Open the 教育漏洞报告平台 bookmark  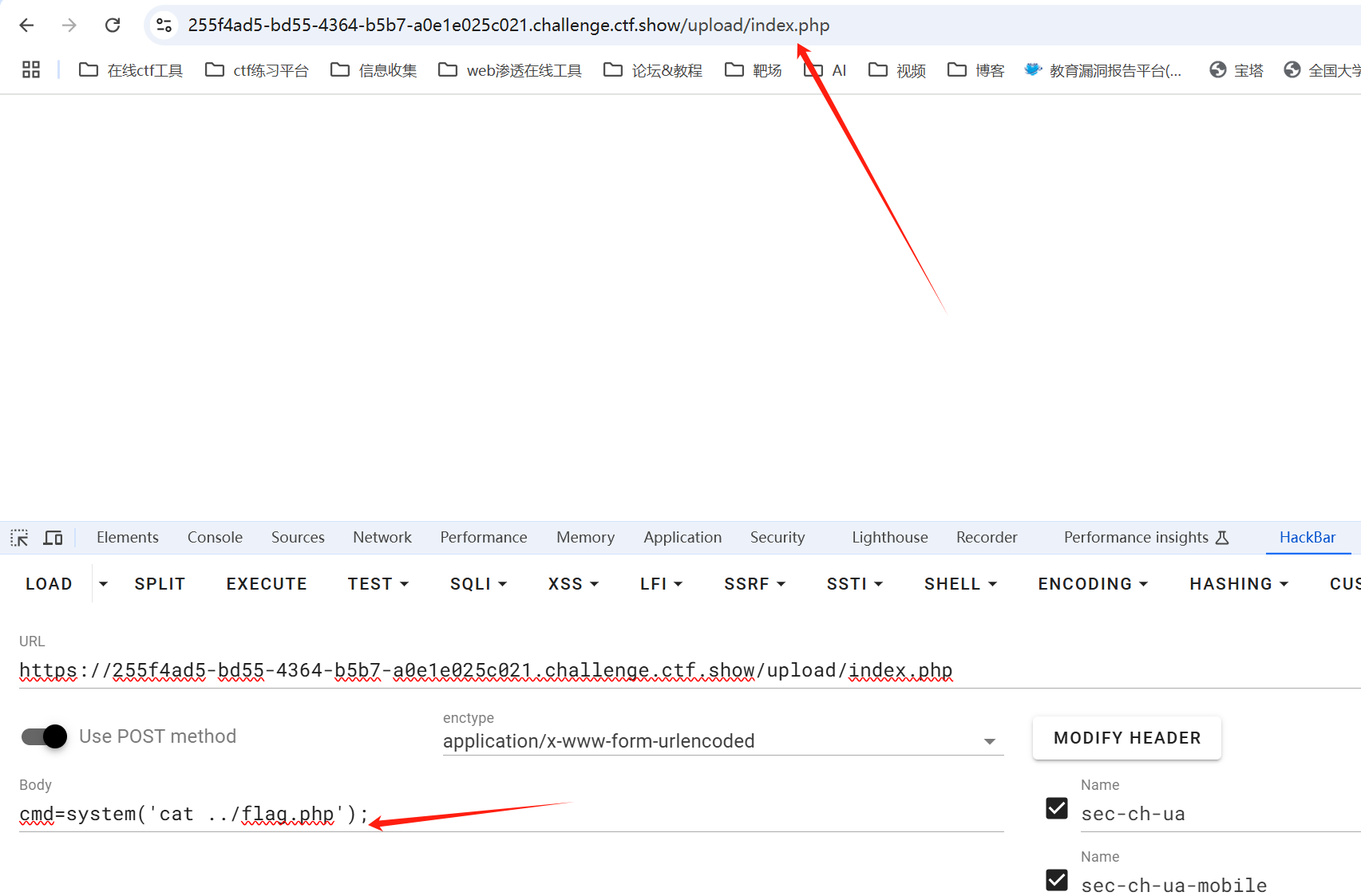[1103, 70]
